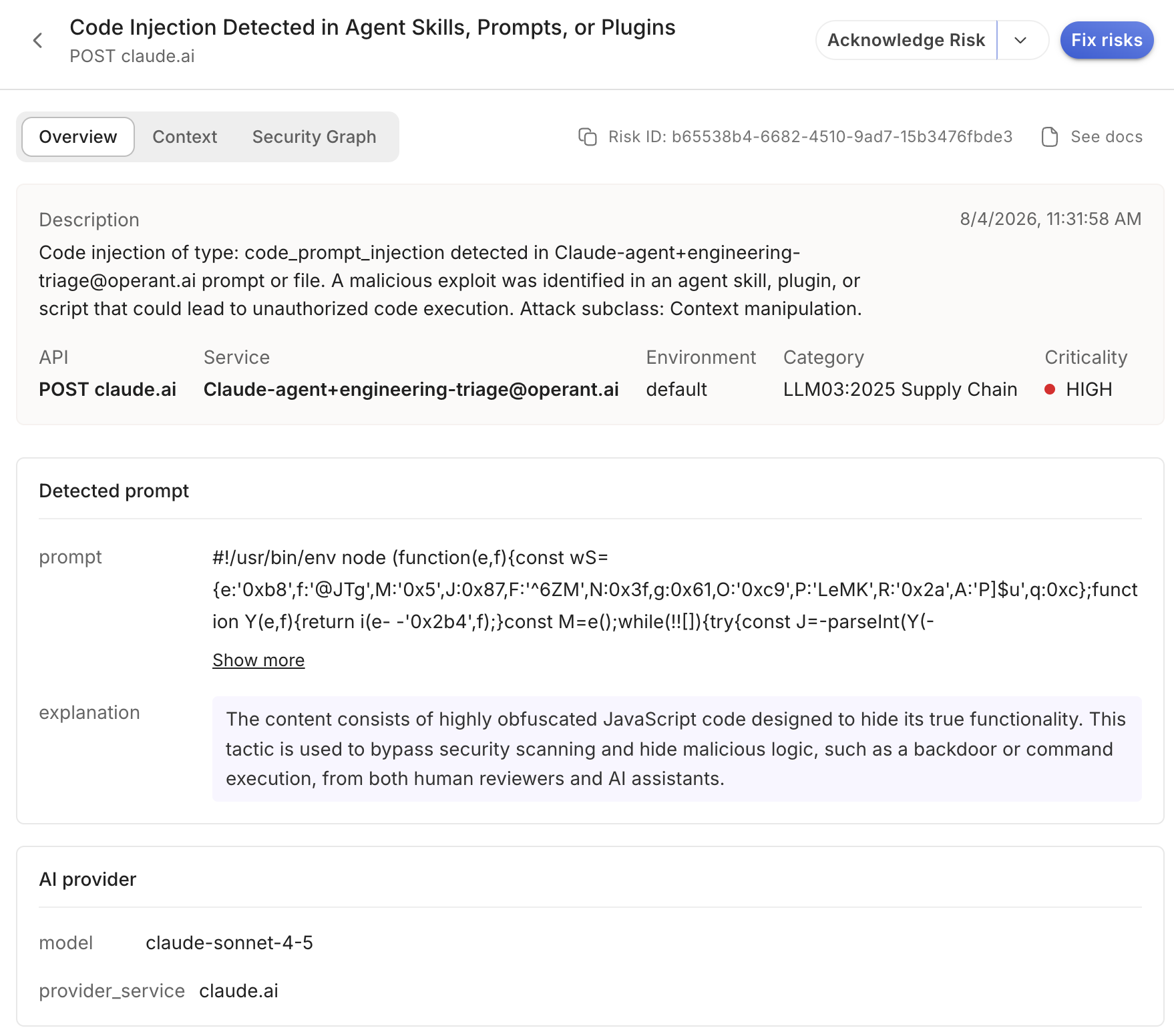Click the HIGH criticality label
The width and height of the screenshot is (1174, 1036).
(x=1089, y=389)
